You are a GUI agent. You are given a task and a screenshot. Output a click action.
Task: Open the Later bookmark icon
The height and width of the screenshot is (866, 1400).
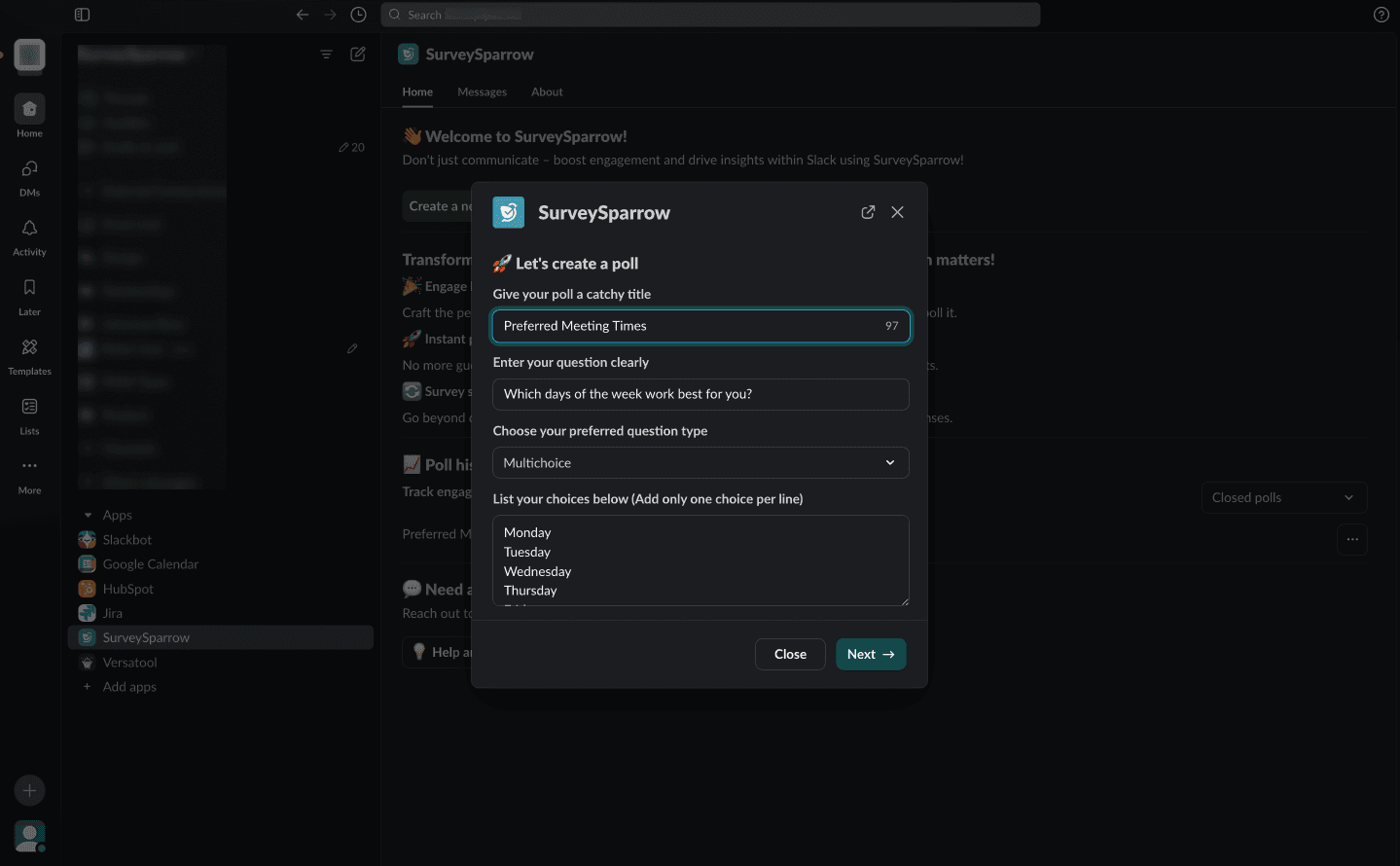point(29,296)
